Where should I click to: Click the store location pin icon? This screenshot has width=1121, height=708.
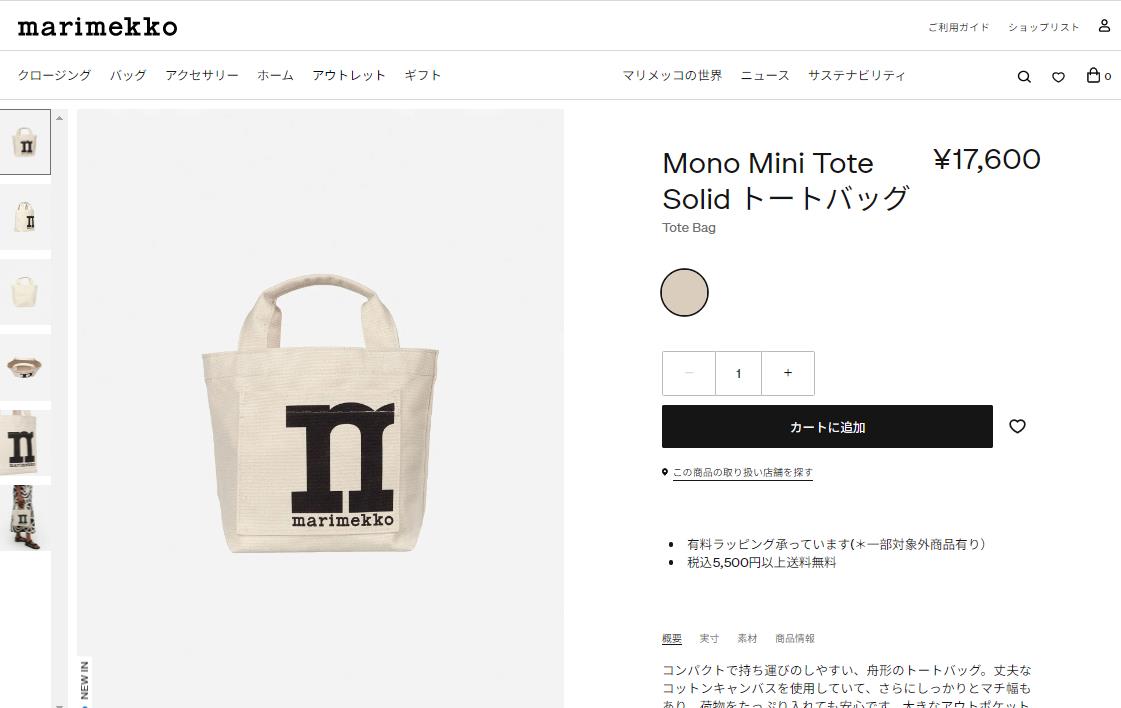tap(665, 472)
